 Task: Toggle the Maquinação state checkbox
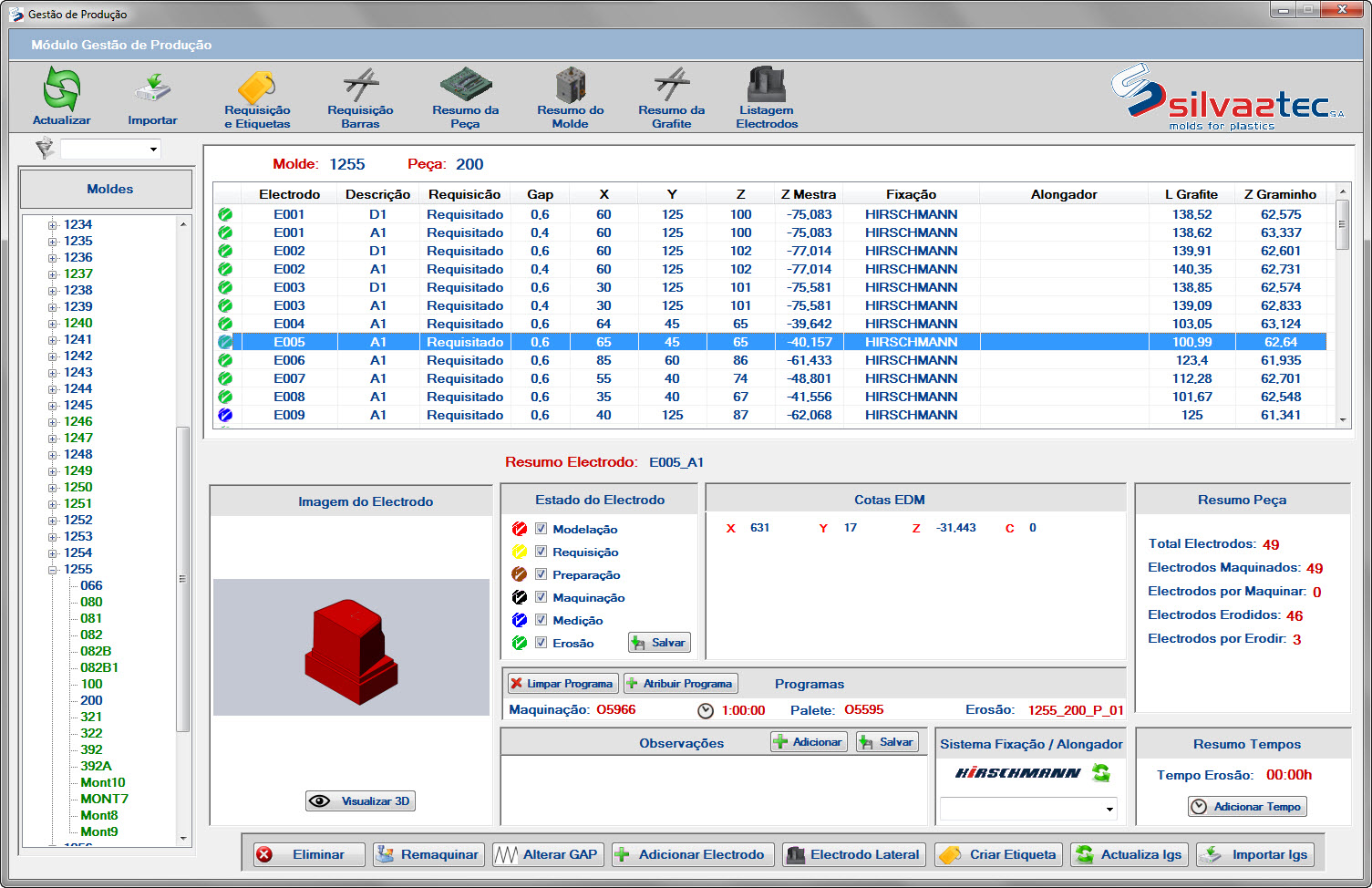[542, 597]
